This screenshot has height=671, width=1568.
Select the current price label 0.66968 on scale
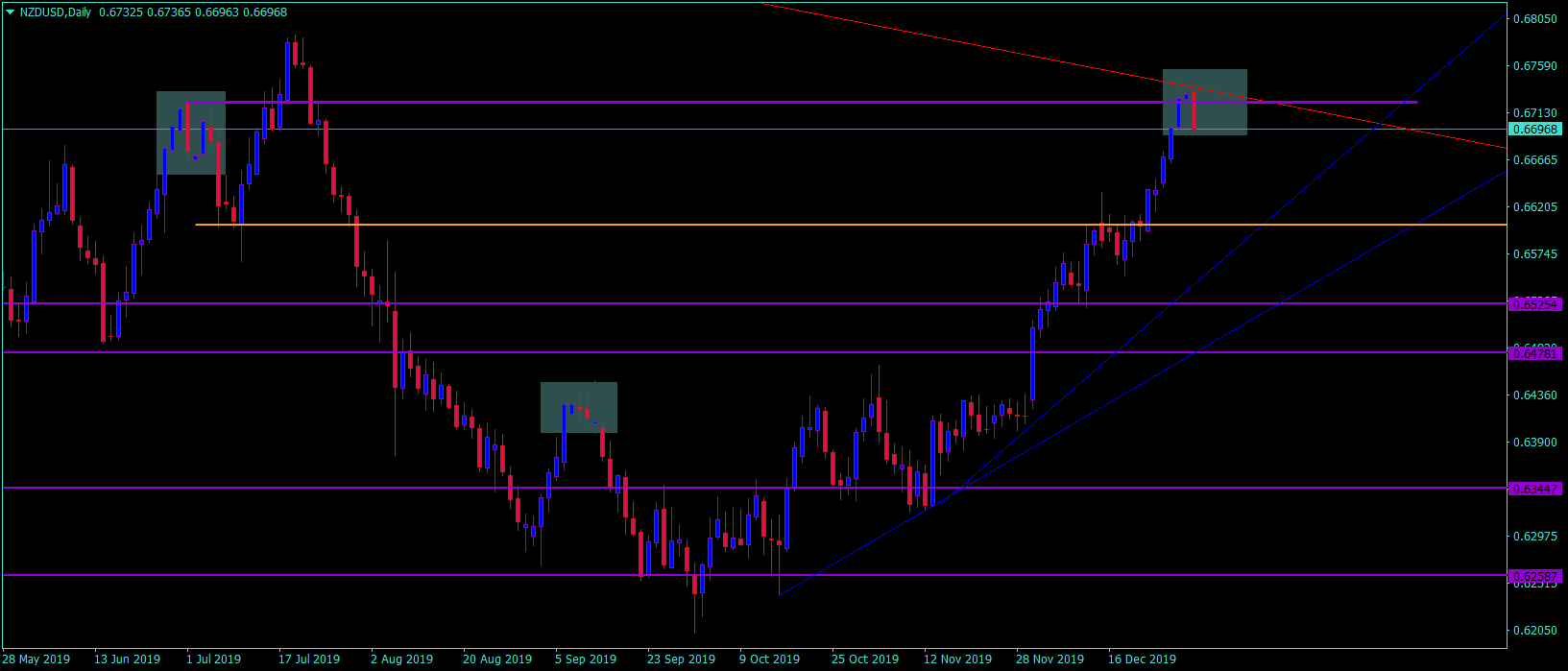[1534, 129]
